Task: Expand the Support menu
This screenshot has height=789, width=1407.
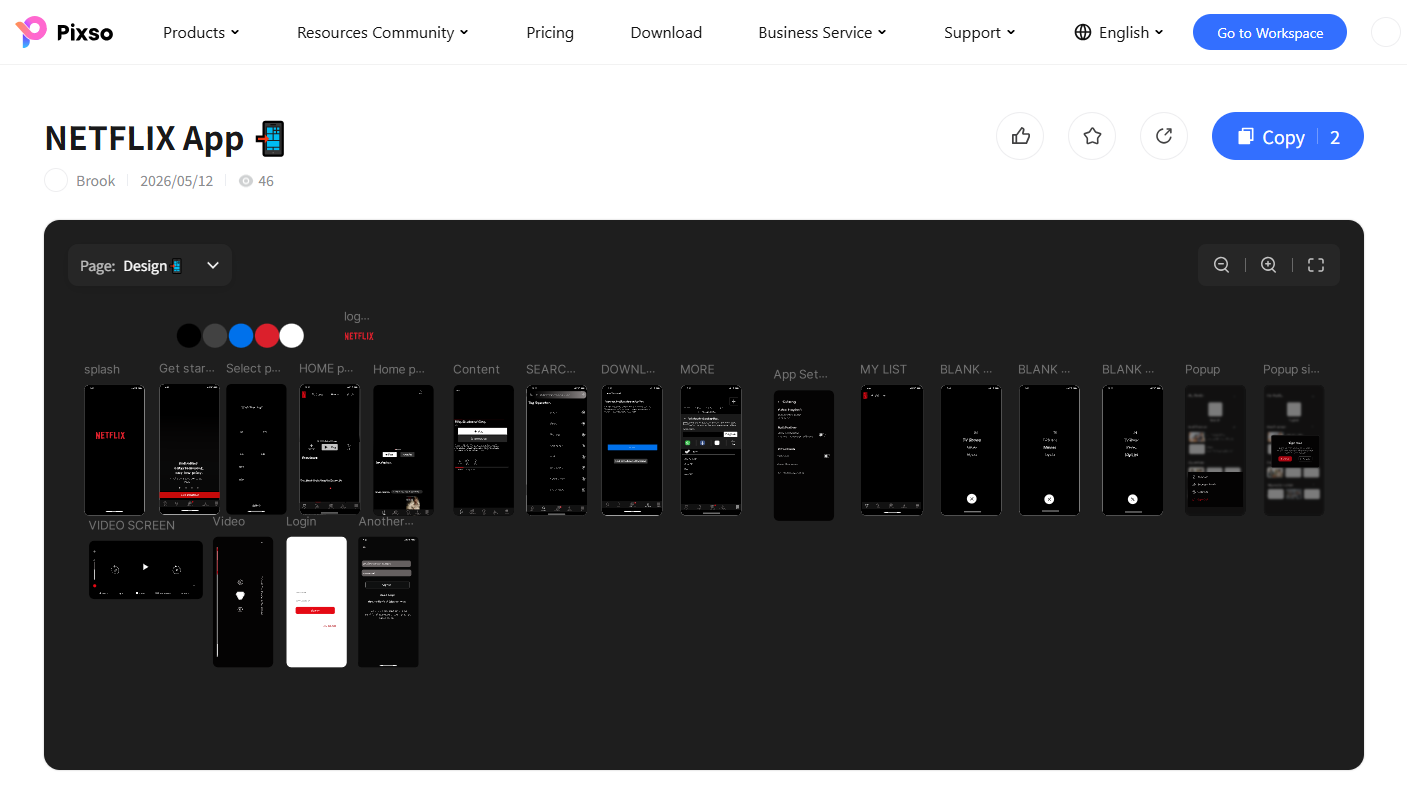Action: coord(979,32)
